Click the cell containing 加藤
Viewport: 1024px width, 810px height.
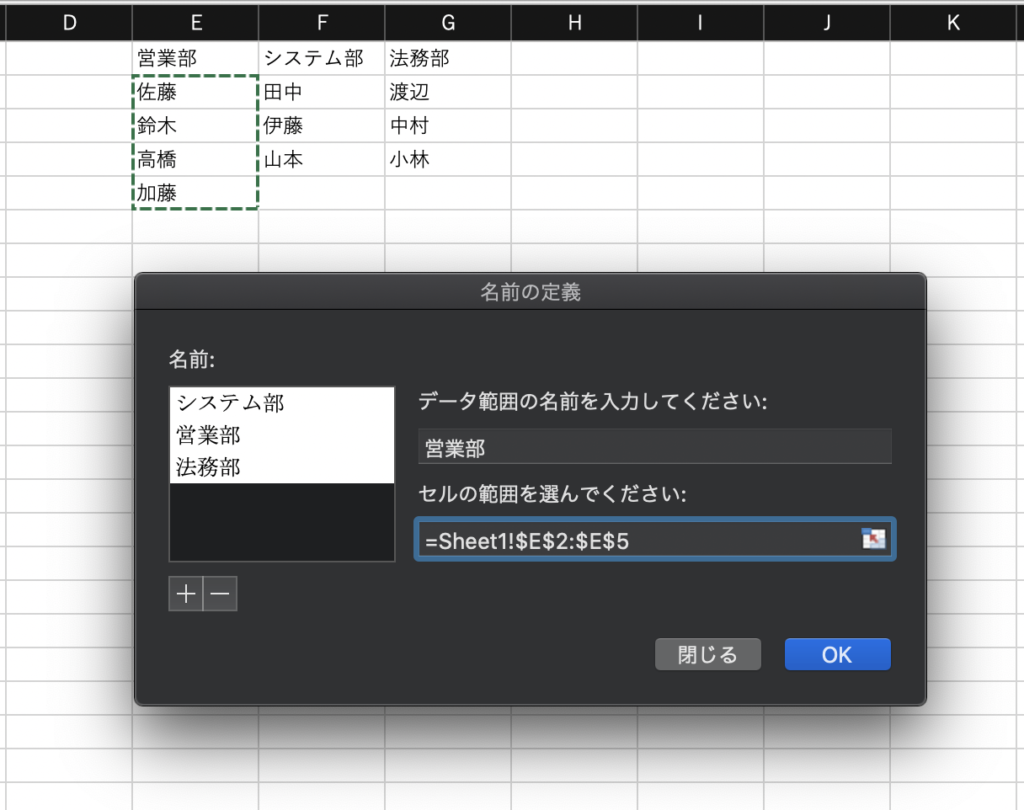(x=195, y=193)
